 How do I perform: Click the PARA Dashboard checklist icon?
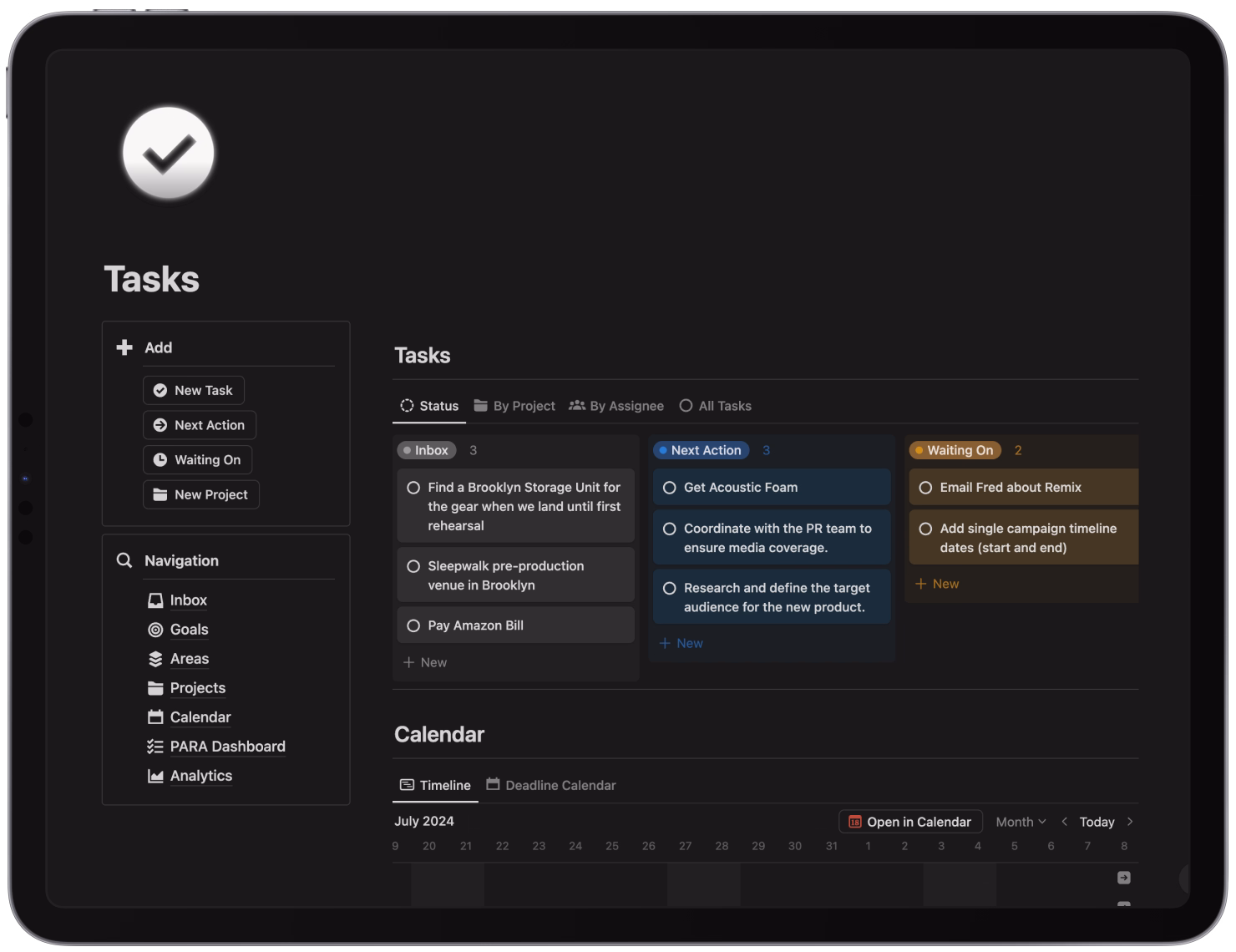point(155,747)
